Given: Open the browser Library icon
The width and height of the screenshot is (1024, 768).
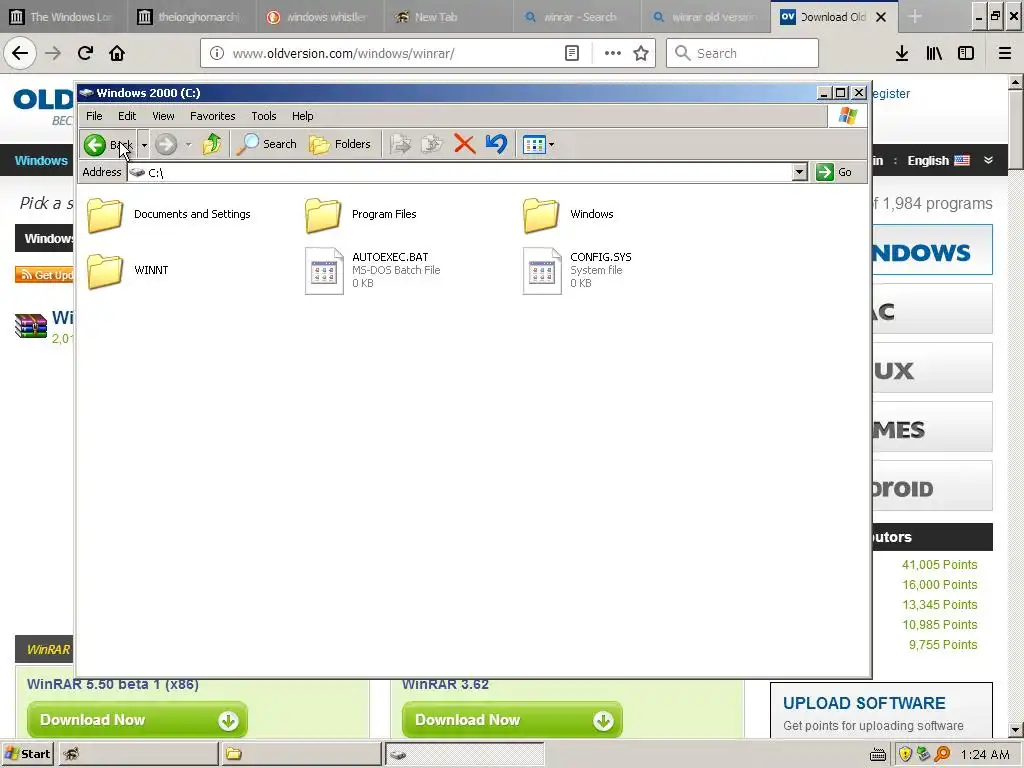Looking at the screenshot, I should tap(934, 53).
